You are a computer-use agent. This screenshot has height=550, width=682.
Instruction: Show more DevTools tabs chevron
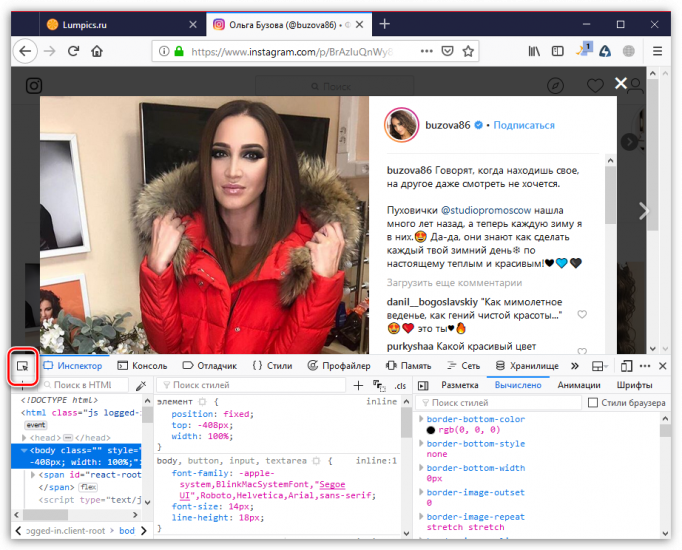pos(574,367)
